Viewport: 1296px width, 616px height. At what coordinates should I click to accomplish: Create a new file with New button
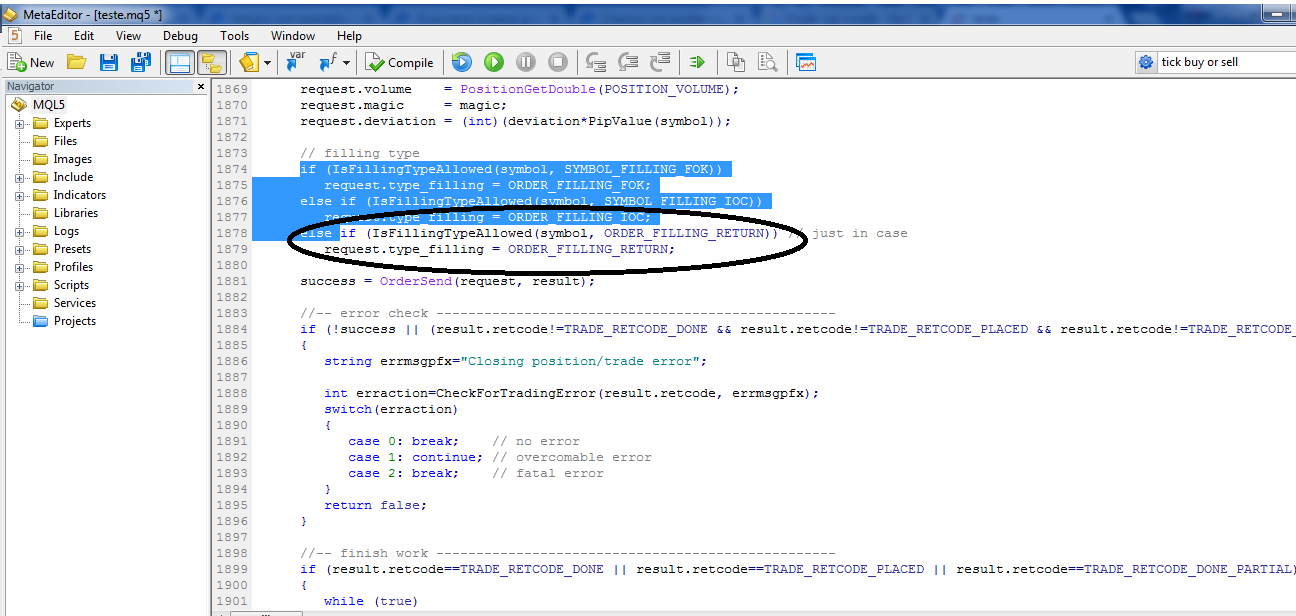click(32, 62)
